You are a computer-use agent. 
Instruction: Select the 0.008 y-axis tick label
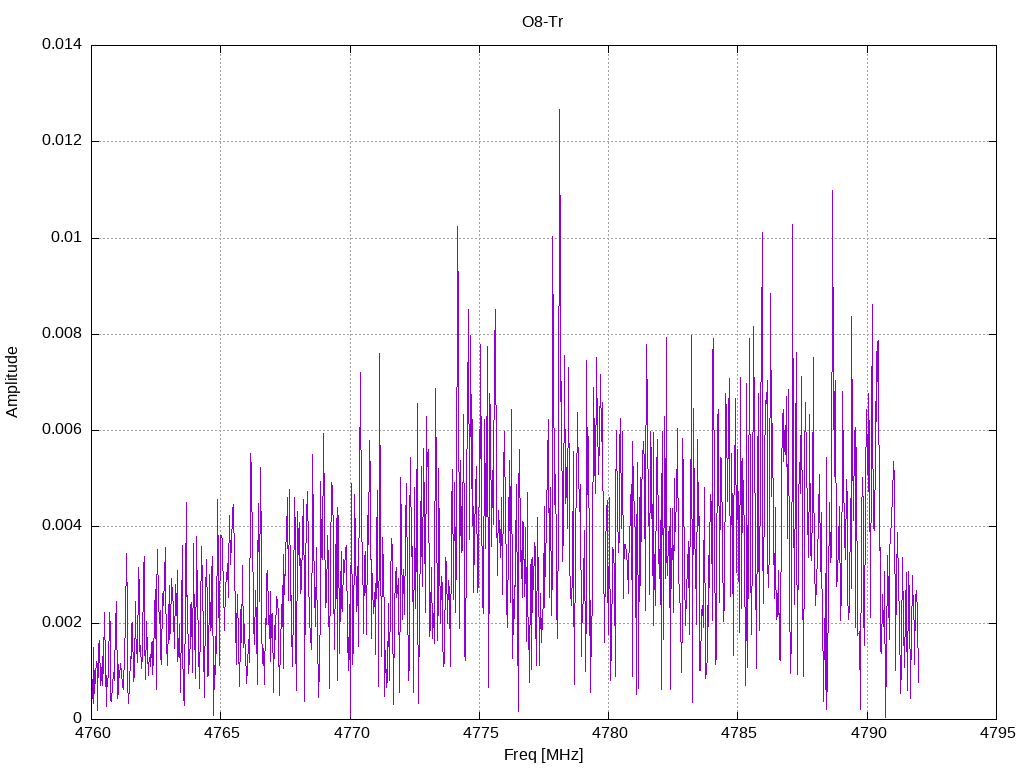click(62, 334)
